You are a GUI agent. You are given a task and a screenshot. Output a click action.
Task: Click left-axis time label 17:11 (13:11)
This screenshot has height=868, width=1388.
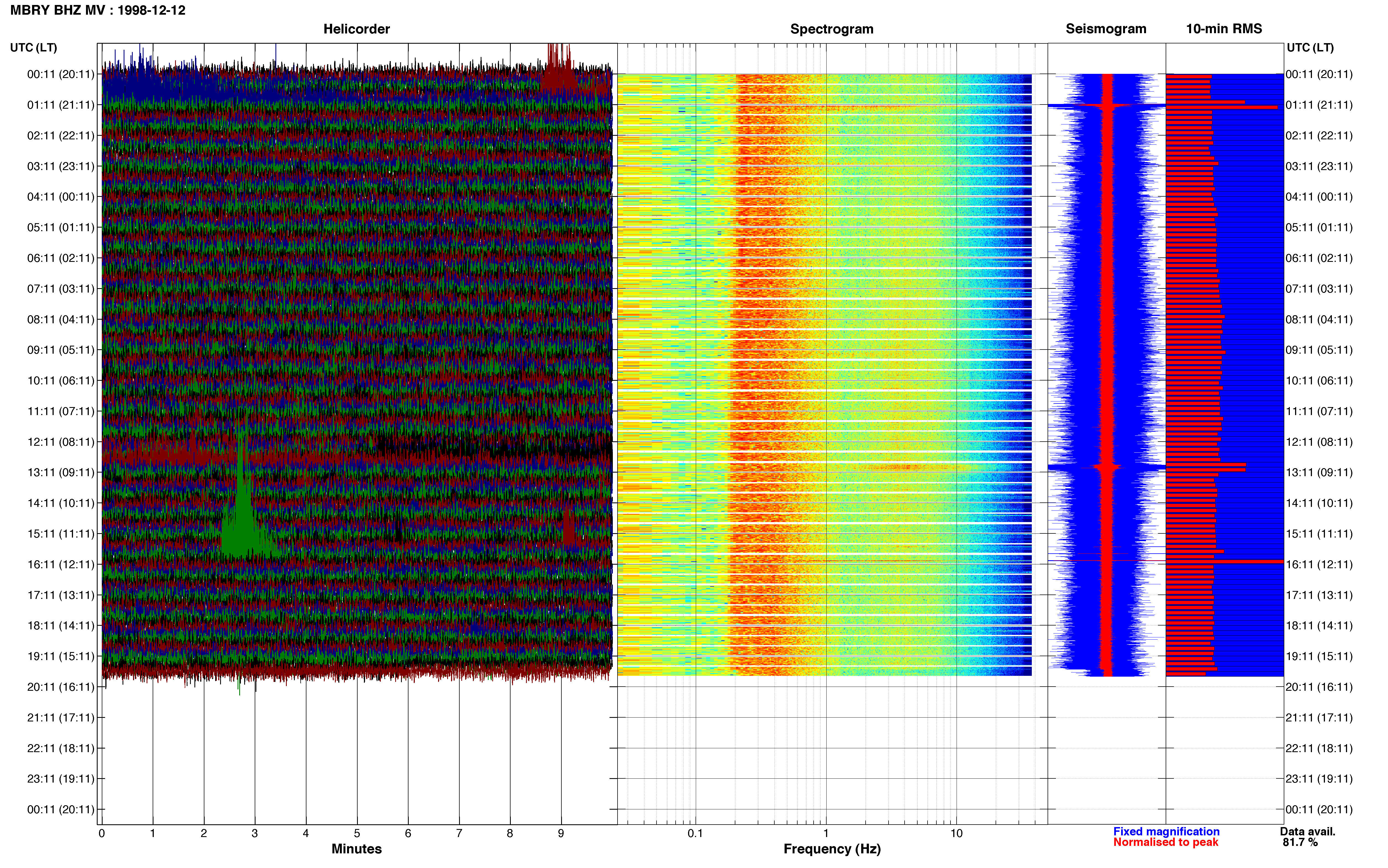coord(61,595)
